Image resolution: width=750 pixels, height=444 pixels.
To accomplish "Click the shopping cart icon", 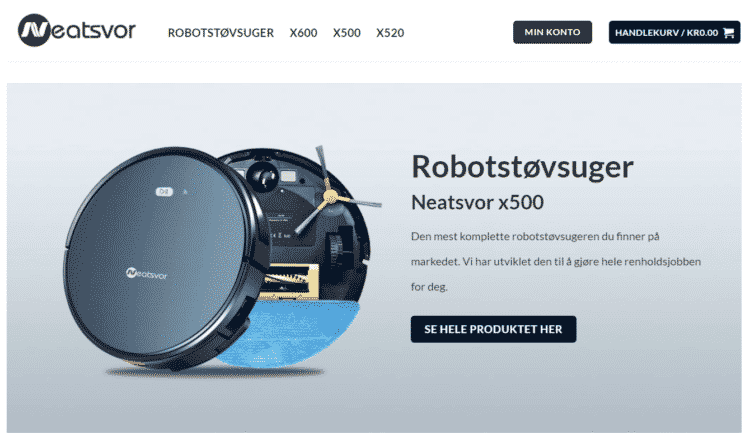I will tap(728, 33).
